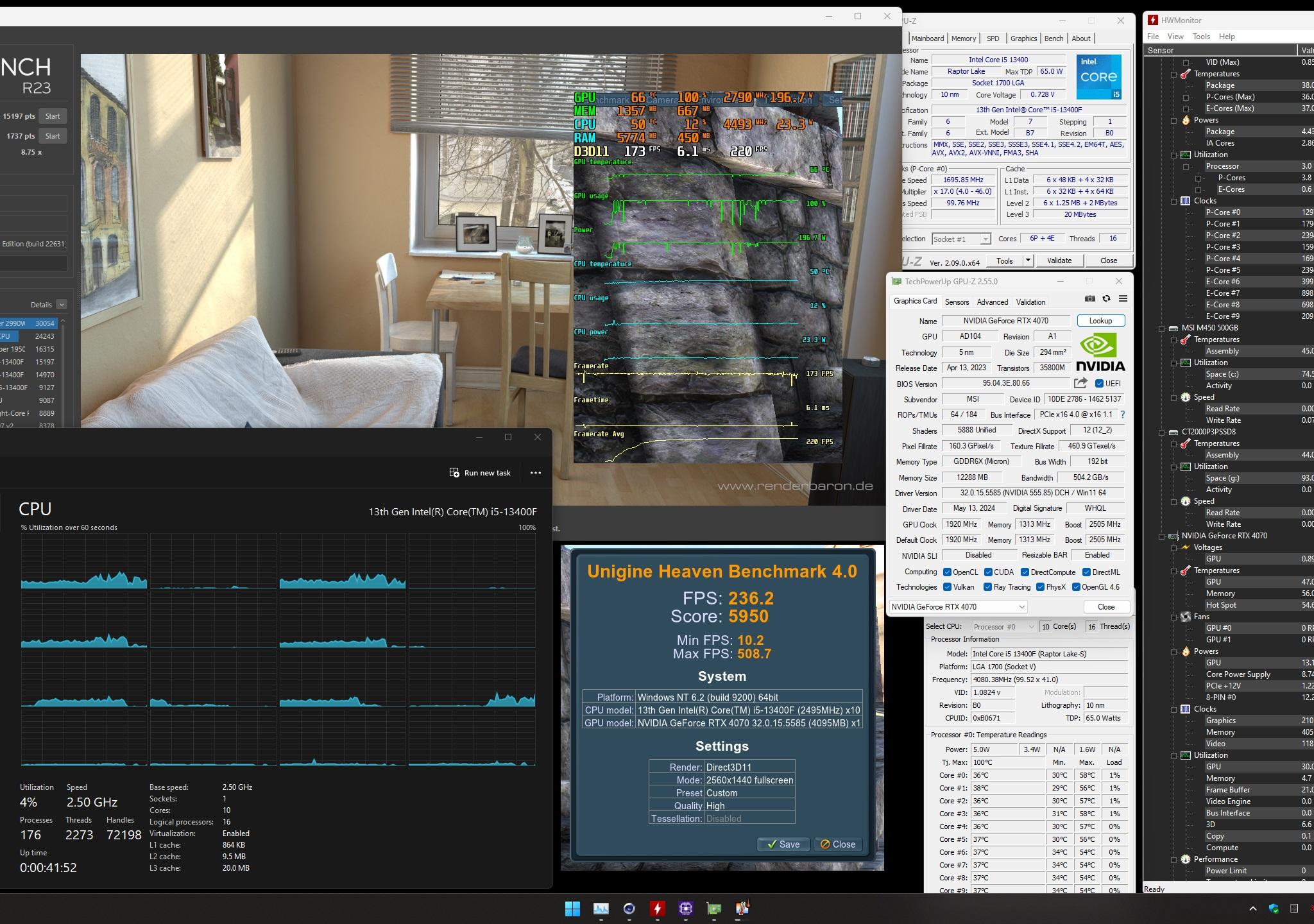Click the Fans icon in HWMonitor tree

click(1185, 617)
